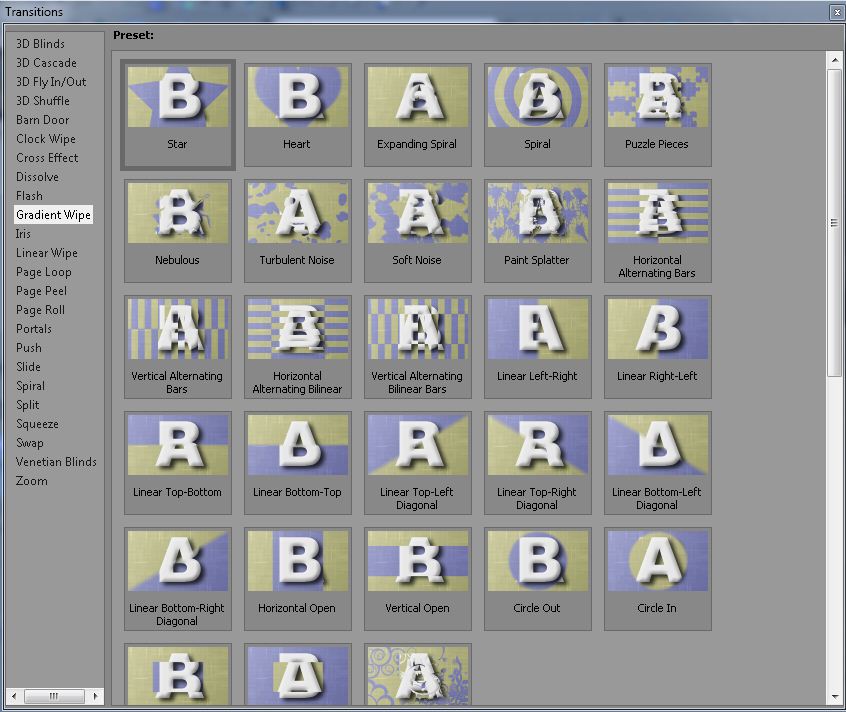Select the Nebulous preset

pos(178,231)
